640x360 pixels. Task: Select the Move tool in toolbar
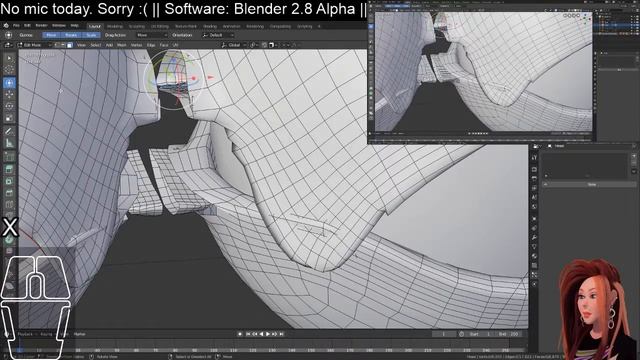pos(9,95)
